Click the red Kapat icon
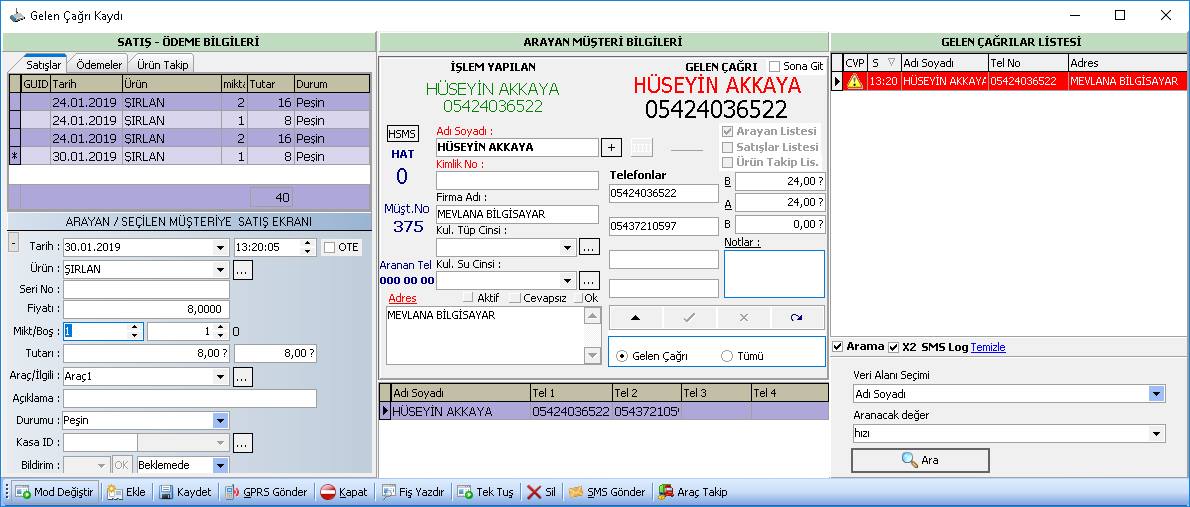Screen dimensions: 1190x507 pyautogui.click(x=328, y=492)
